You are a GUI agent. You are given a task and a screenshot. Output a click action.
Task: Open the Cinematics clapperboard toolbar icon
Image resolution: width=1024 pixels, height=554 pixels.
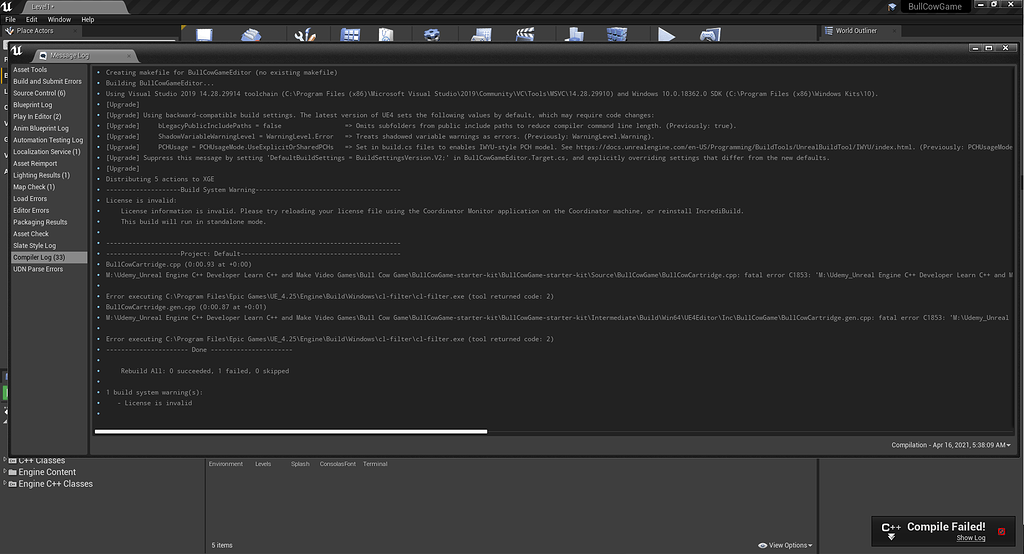524,35
